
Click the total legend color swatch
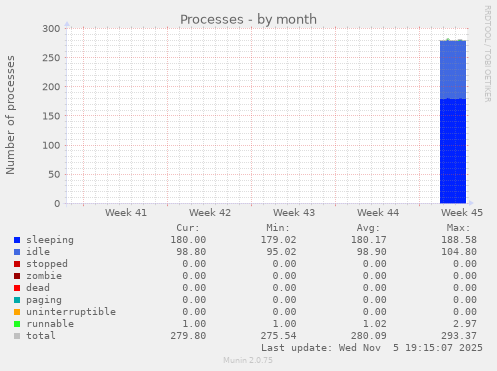pyautogui.click(x=17, y=336)
